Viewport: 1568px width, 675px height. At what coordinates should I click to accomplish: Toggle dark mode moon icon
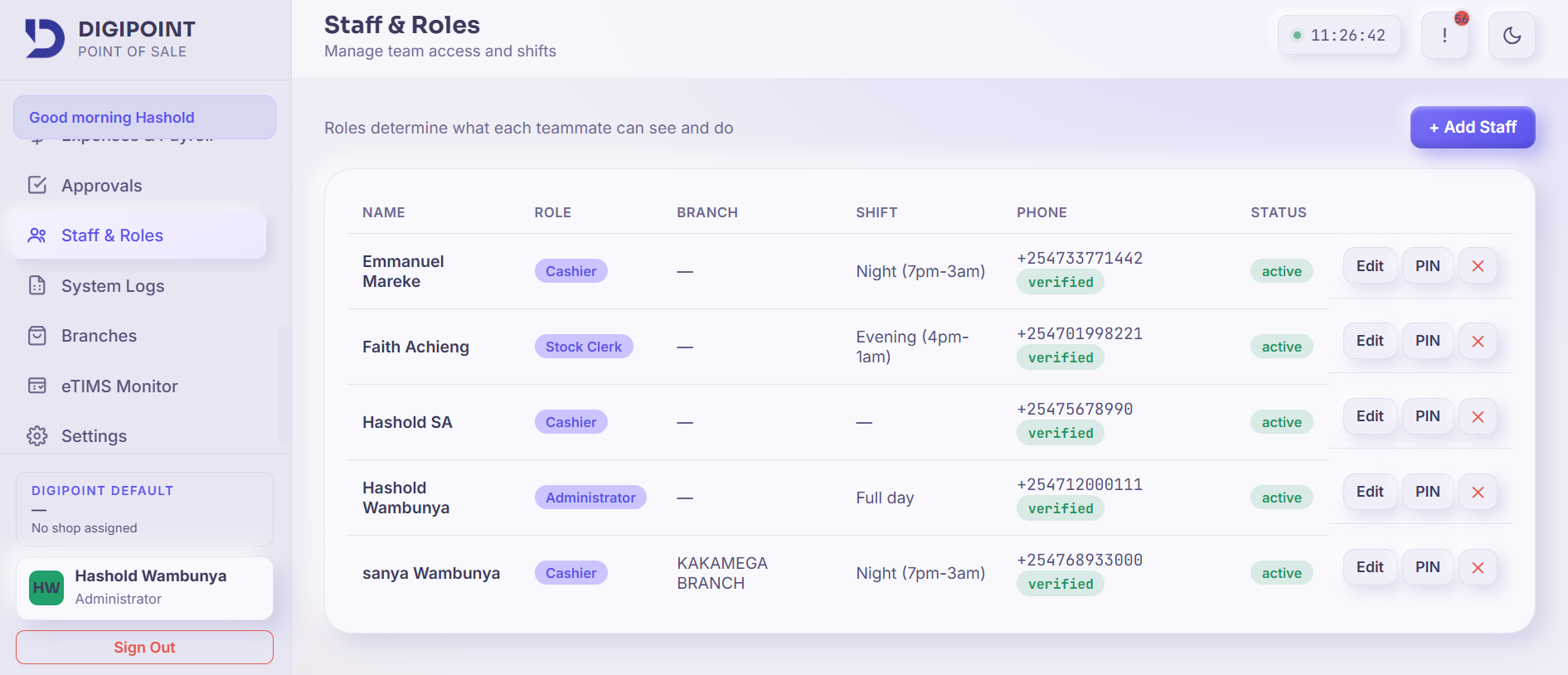(1512, 36)
